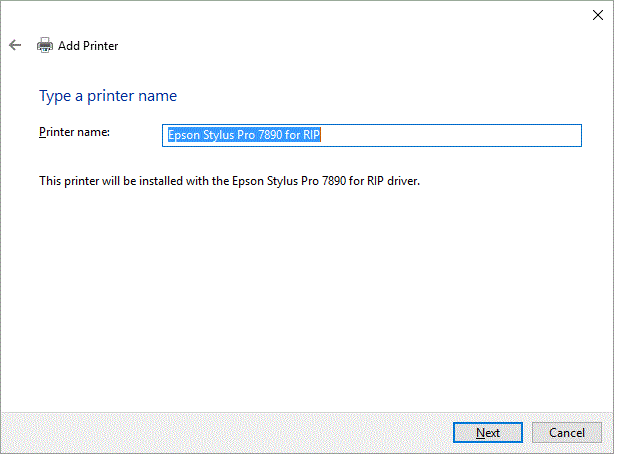This screenshot has width=621, height=455.
Task: Click the "Add Printer" title text
Action: point(88,45)
